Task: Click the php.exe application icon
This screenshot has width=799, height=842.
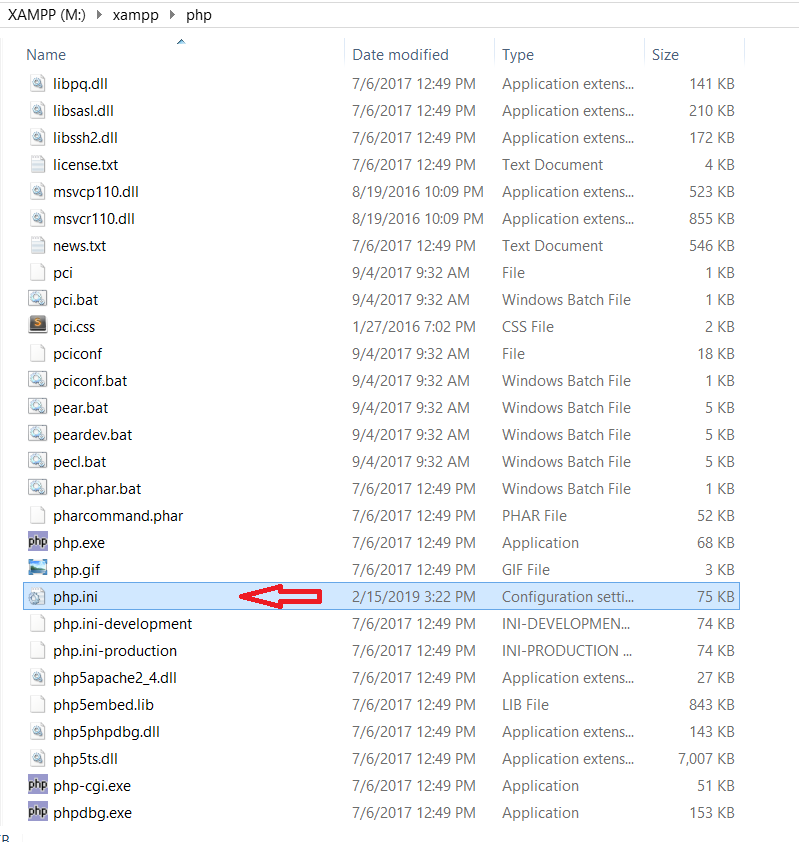Action: coord(38,542)
